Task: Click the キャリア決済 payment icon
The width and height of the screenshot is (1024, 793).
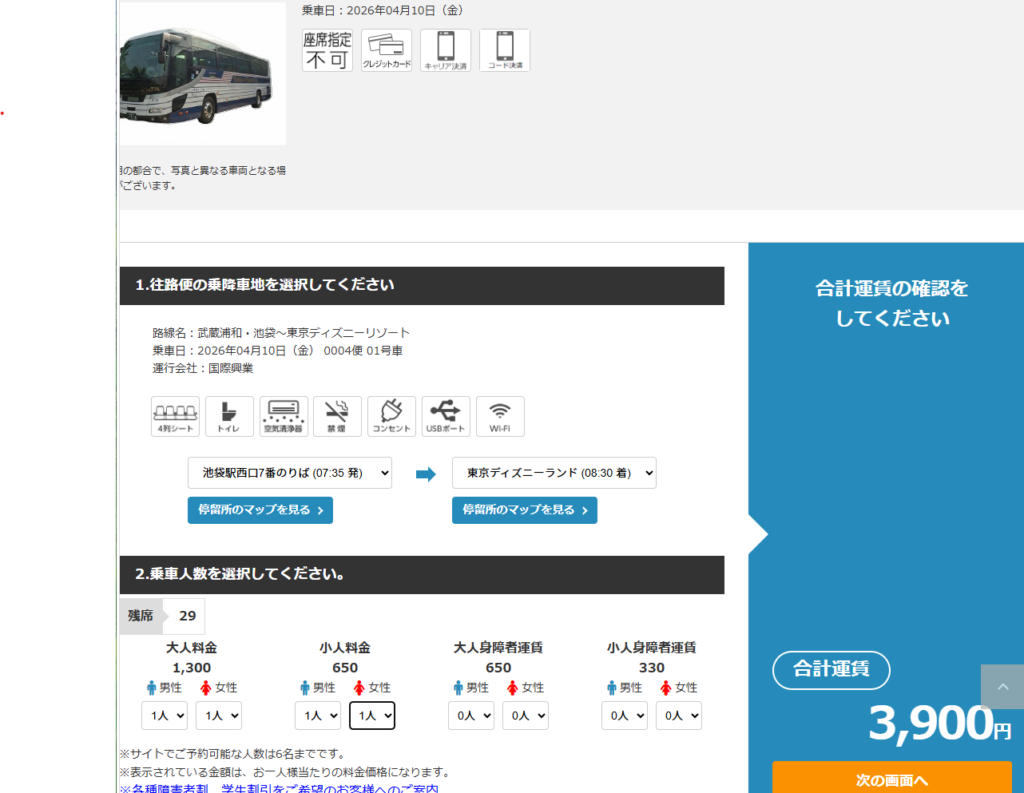Action: [x=445, y=50]
